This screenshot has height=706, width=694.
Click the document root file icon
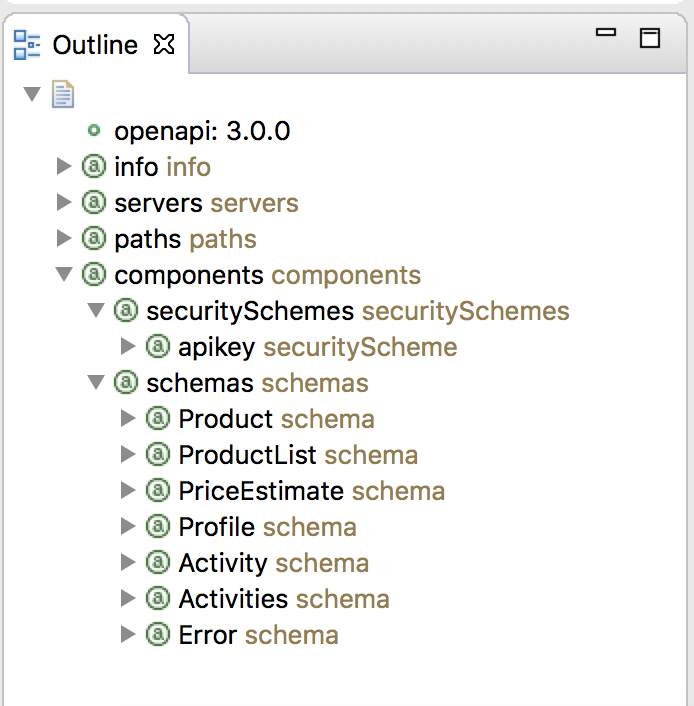click(x=62, y=95)
